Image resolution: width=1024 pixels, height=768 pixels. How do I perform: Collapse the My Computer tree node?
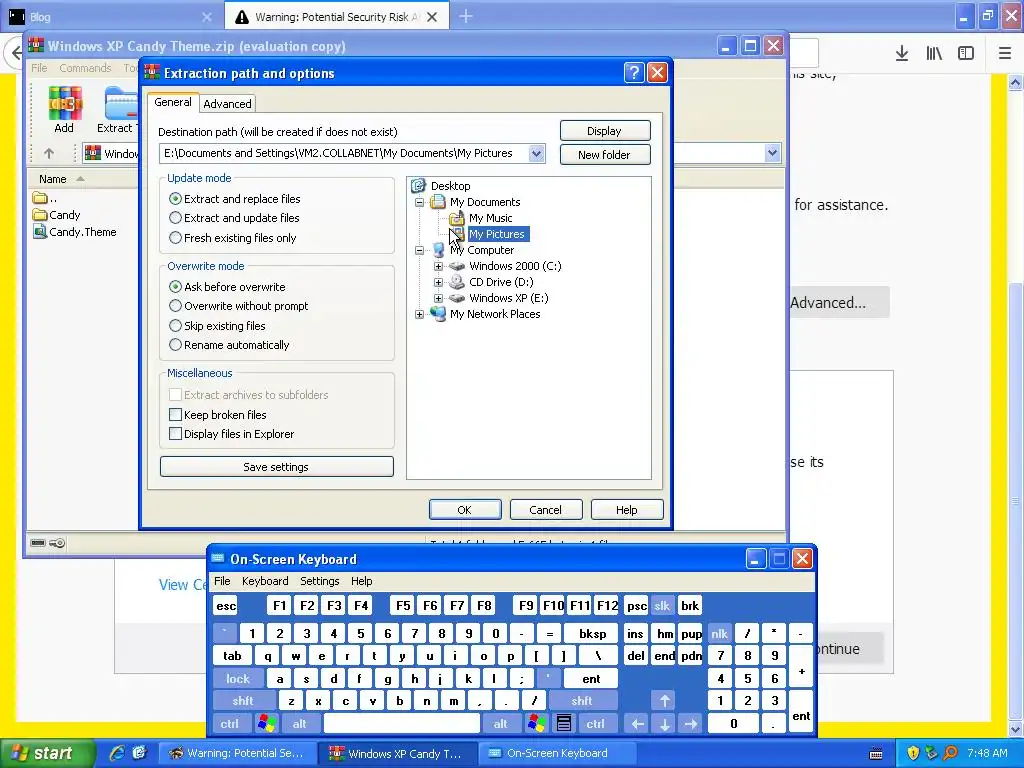[x=419, y=250]
